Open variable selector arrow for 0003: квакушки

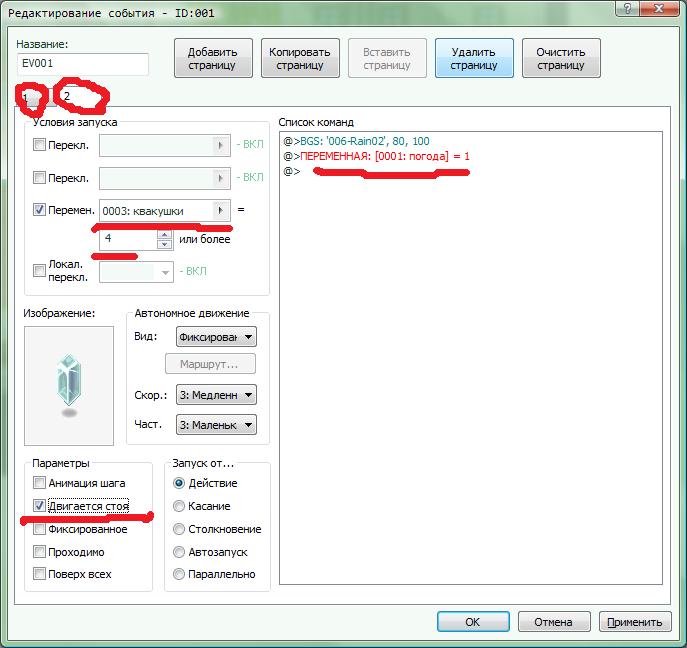click(221, 210)
